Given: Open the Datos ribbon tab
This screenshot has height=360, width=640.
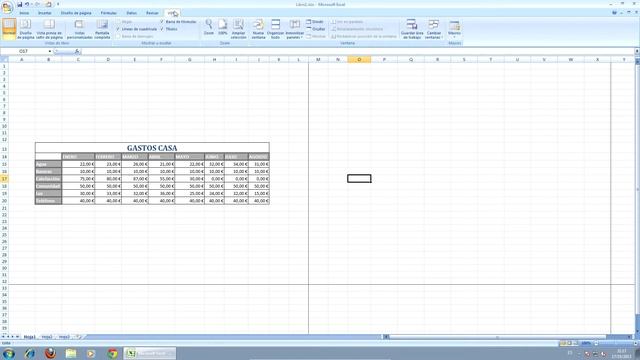Looking at the screenshot, I should point(131,13).
